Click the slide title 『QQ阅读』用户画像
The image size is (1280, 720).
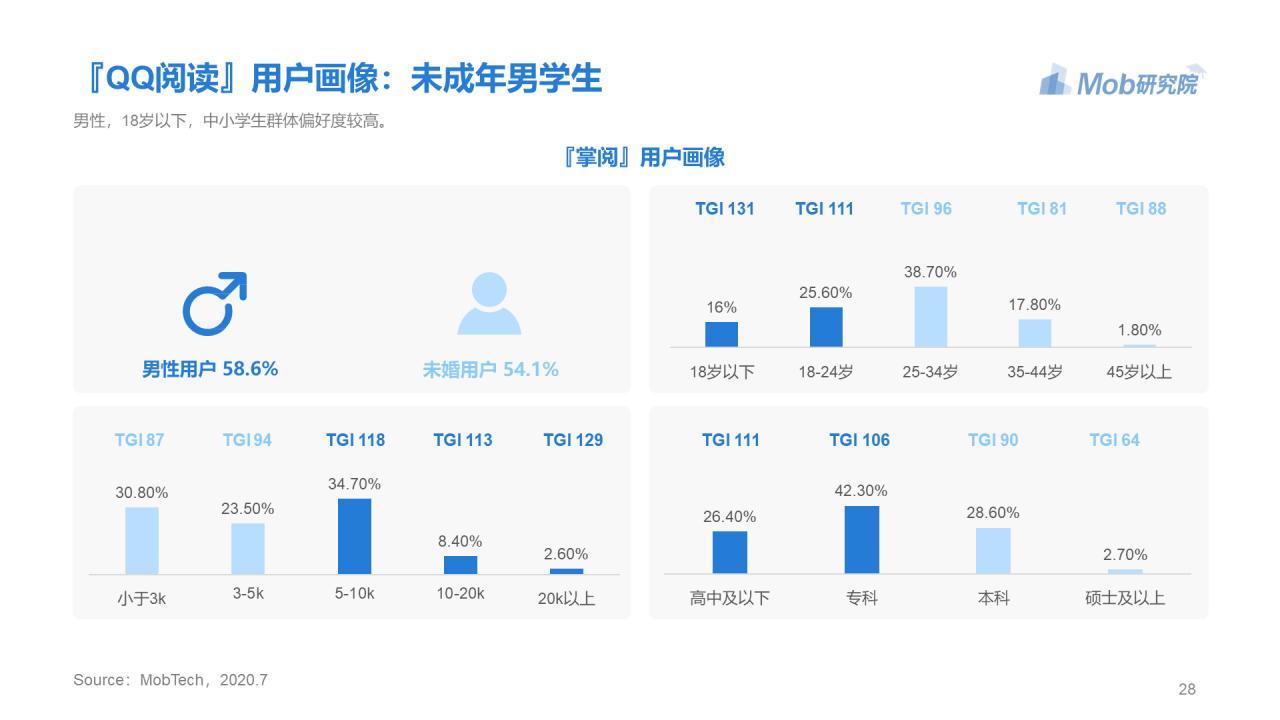[340, 77]
